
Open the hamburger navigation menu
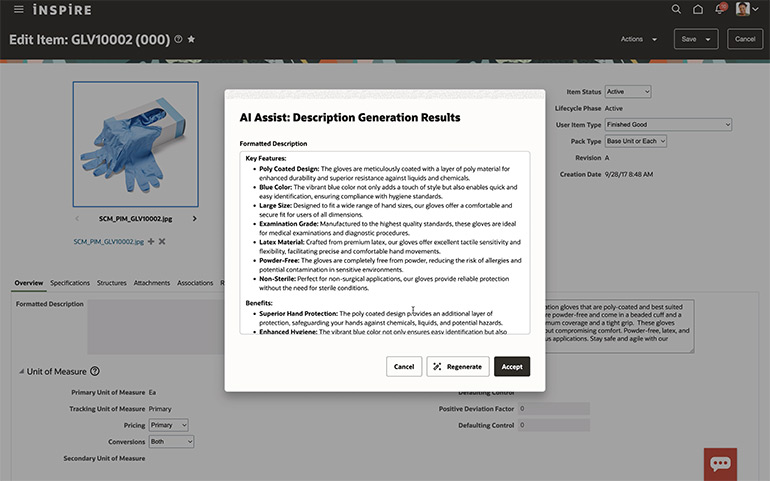coord(19,9)
